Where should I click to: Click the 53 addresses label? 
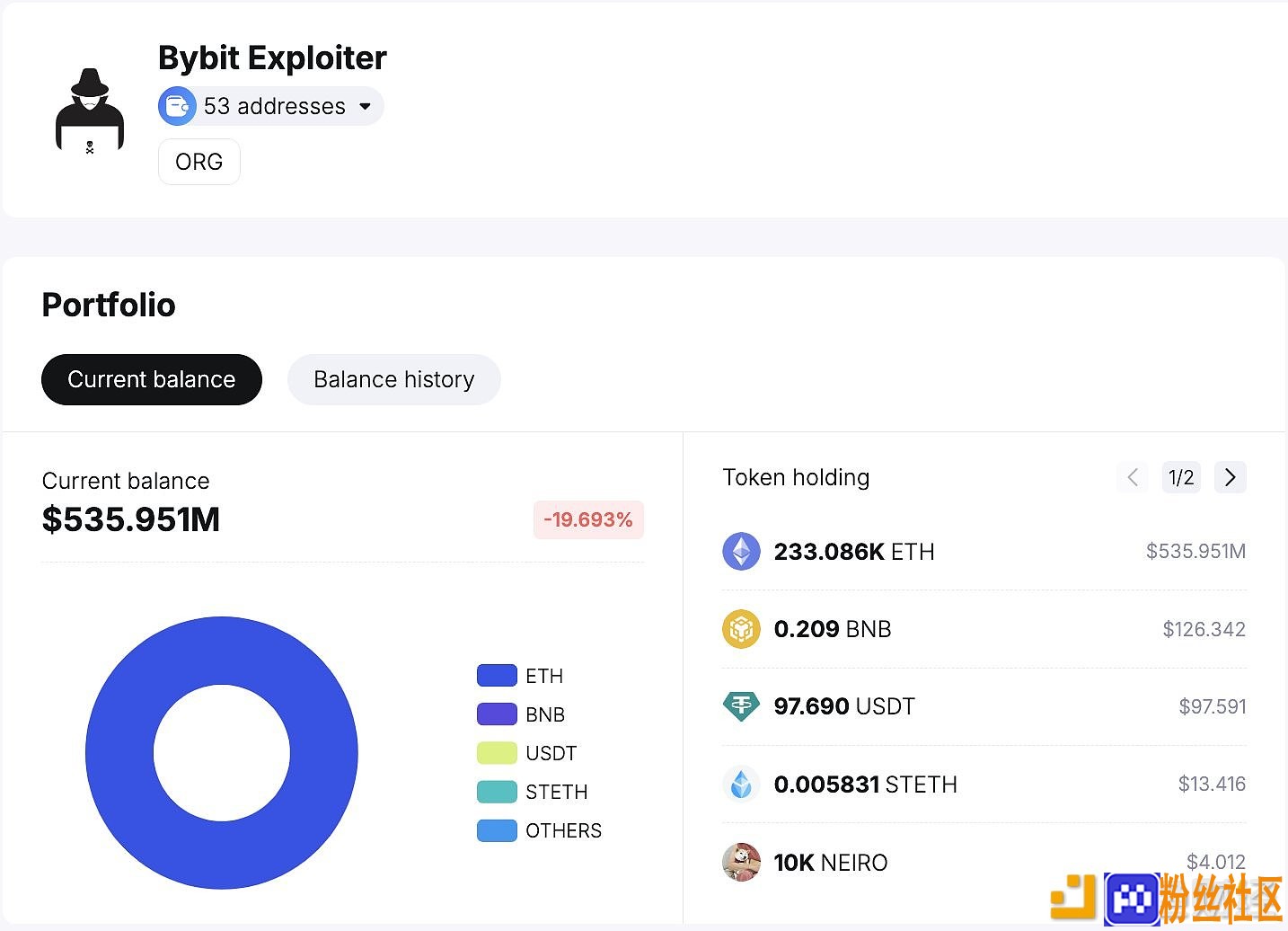[275, 106]
